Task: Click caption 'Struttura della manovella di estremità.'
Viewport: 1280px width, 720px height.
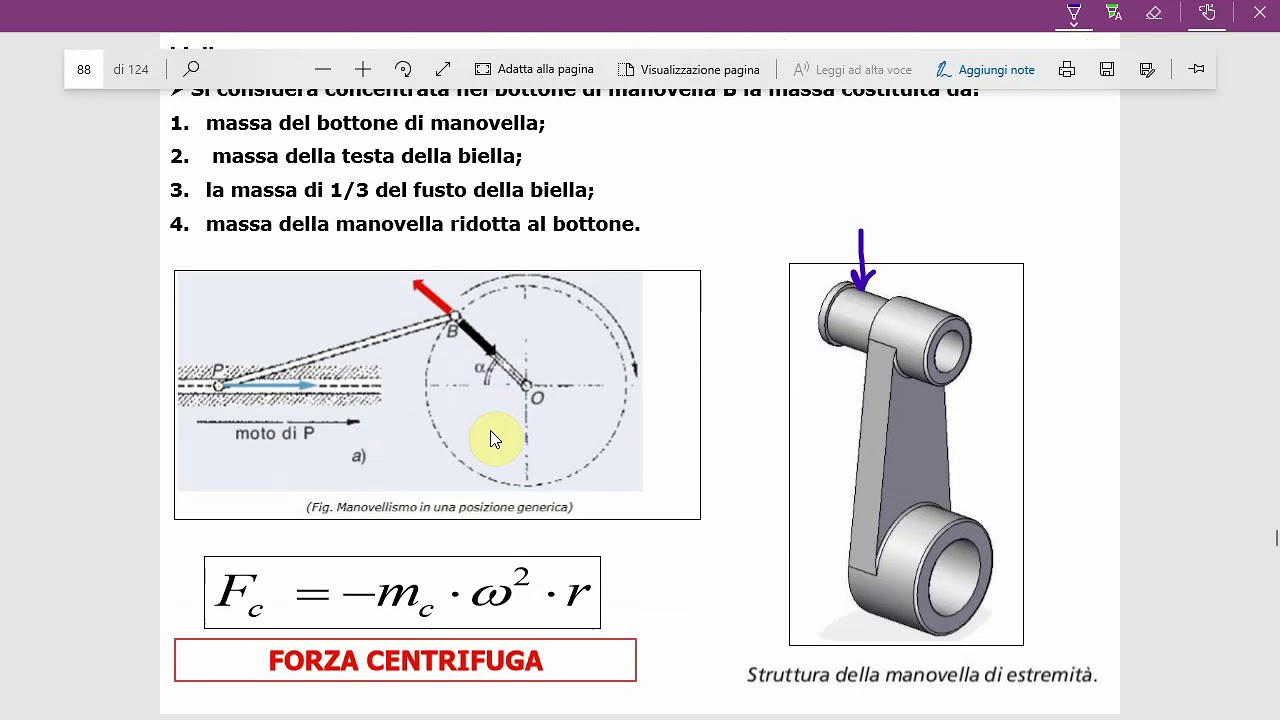Action: [922, 675]
